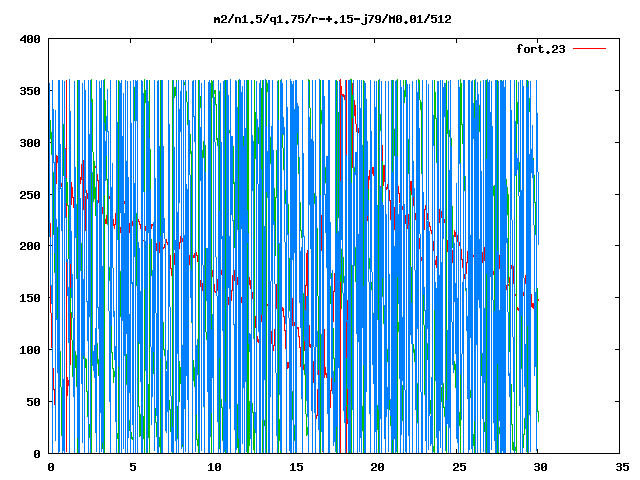Click x-axis label 15

(296, 467)
